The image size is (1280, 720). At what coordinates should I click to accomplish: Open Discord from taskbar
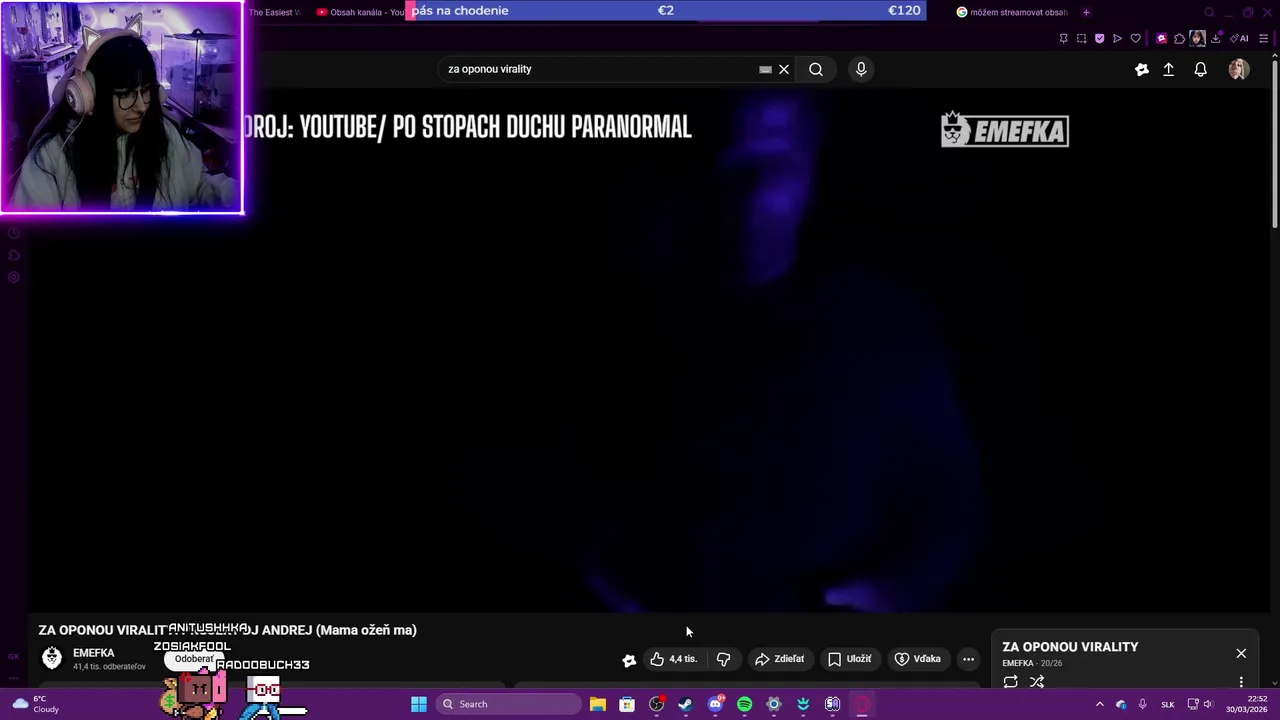pos(715,704)
